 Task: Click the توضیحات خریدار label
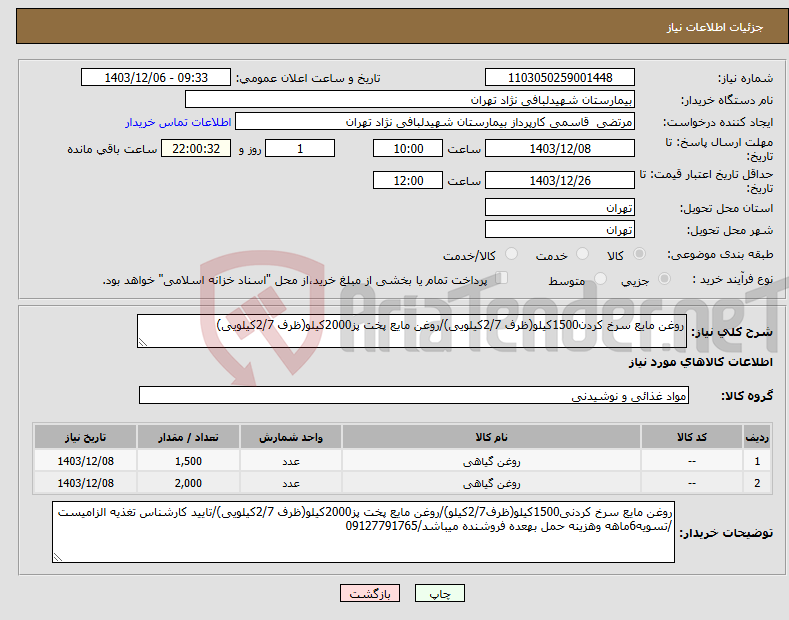[x=727, y=533]
